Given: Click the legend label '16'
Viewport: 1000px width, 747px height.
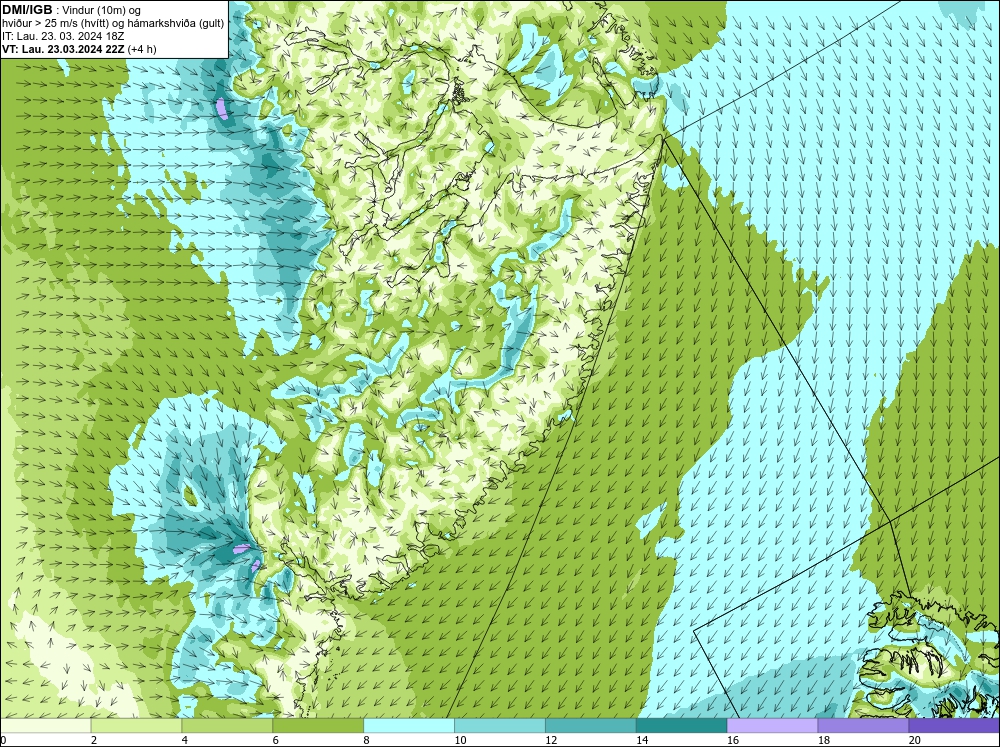Looking at the screenshot, I should (x=733, y=740).
